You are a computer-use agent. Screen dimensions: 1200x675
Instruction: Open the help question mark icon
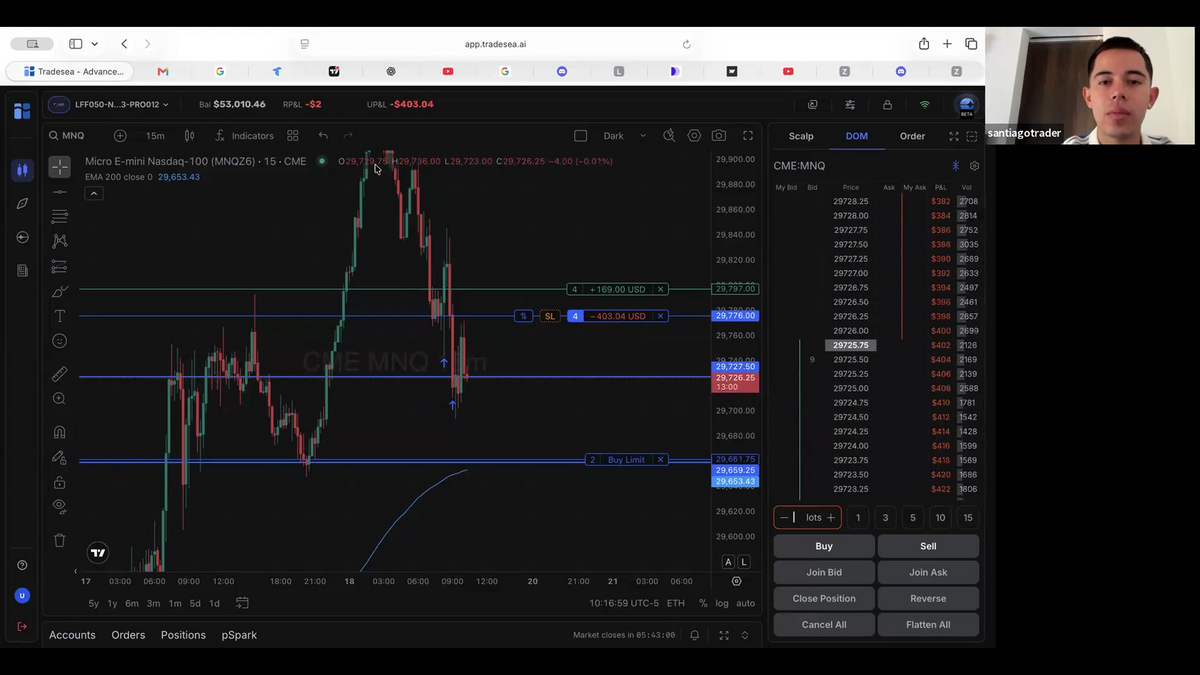pos(22,566)
